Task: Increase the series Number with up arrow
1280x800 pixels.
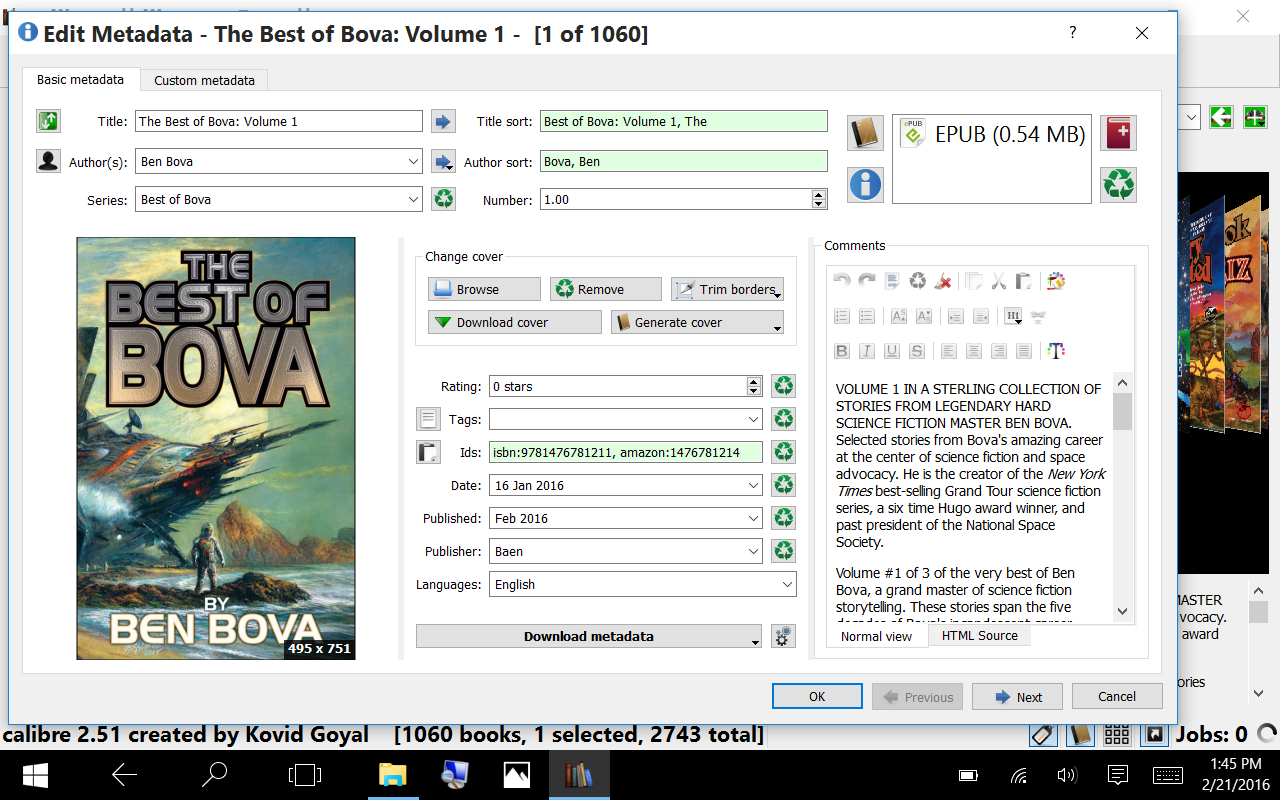Action: tap(820, 194)
